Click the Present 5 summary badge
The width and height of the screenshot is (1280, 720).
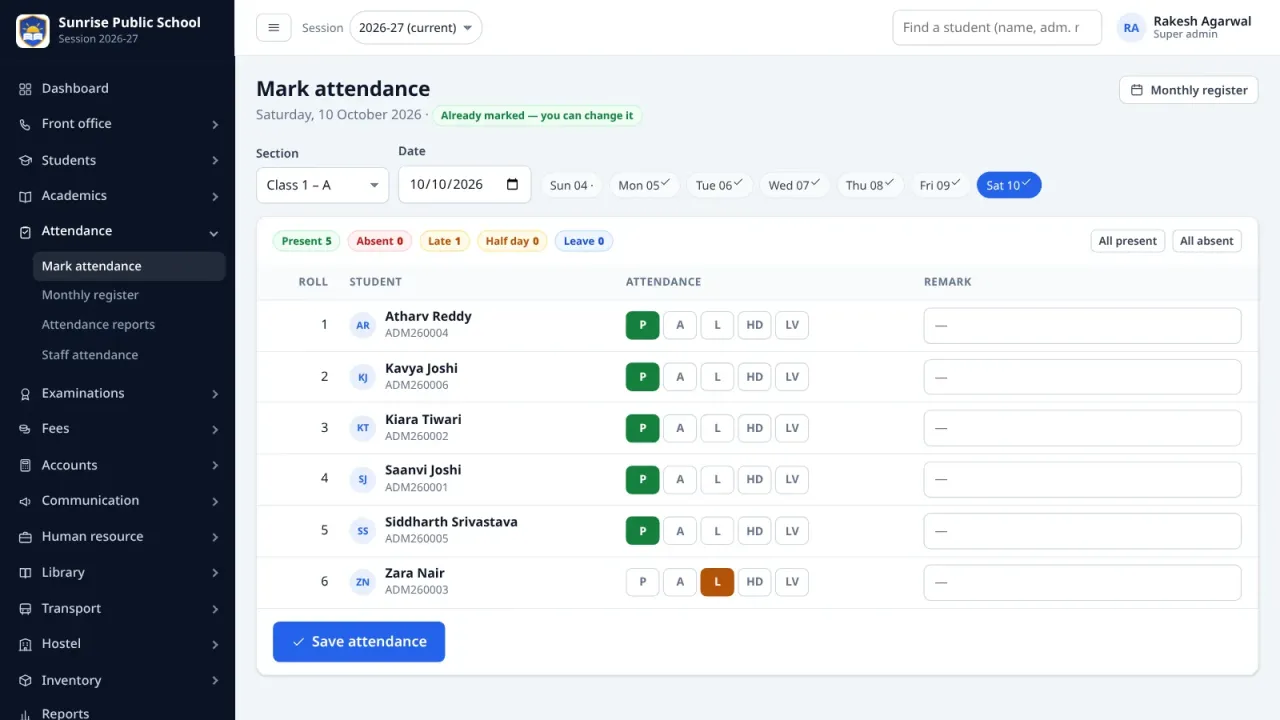pos(306,241)
